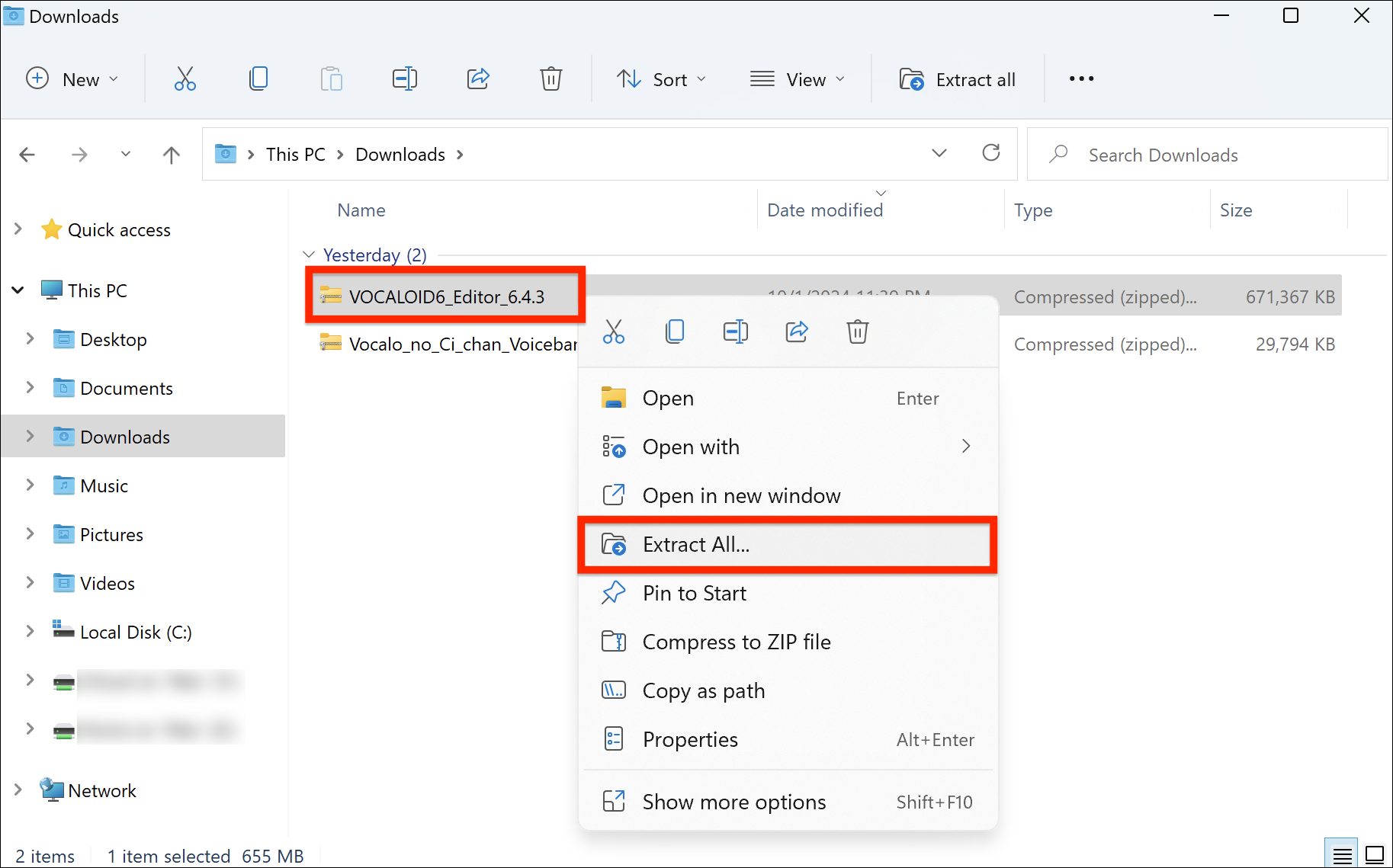Click the Share icon in the top toolbar
The image size is (1393, 868).
pyautogui.click(x=478, y=79)
